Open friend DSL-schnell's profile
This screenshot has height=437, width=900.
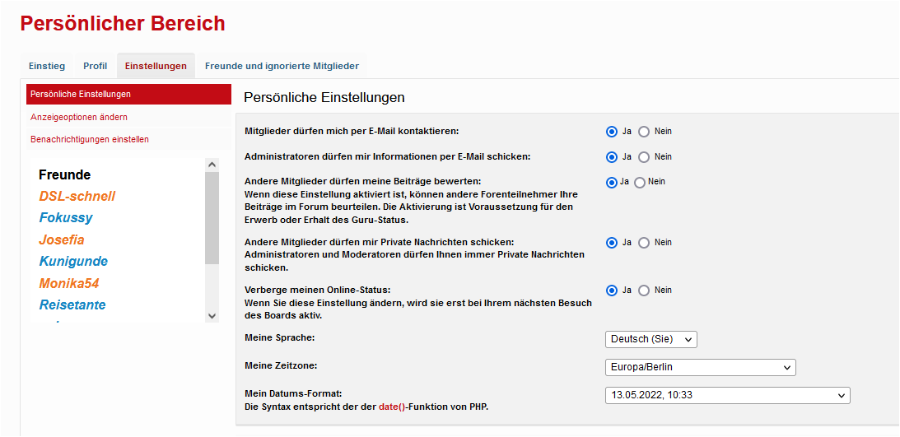pyautogui.click(x=77, y=196)
